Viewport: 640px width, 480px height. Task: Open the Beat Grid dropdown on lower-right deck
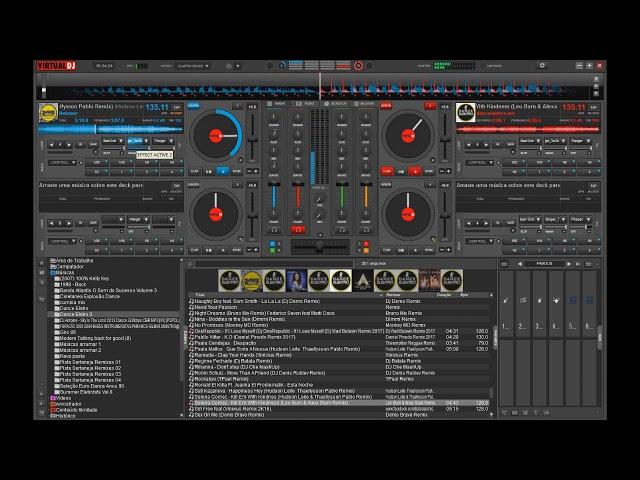click(530, 220)
